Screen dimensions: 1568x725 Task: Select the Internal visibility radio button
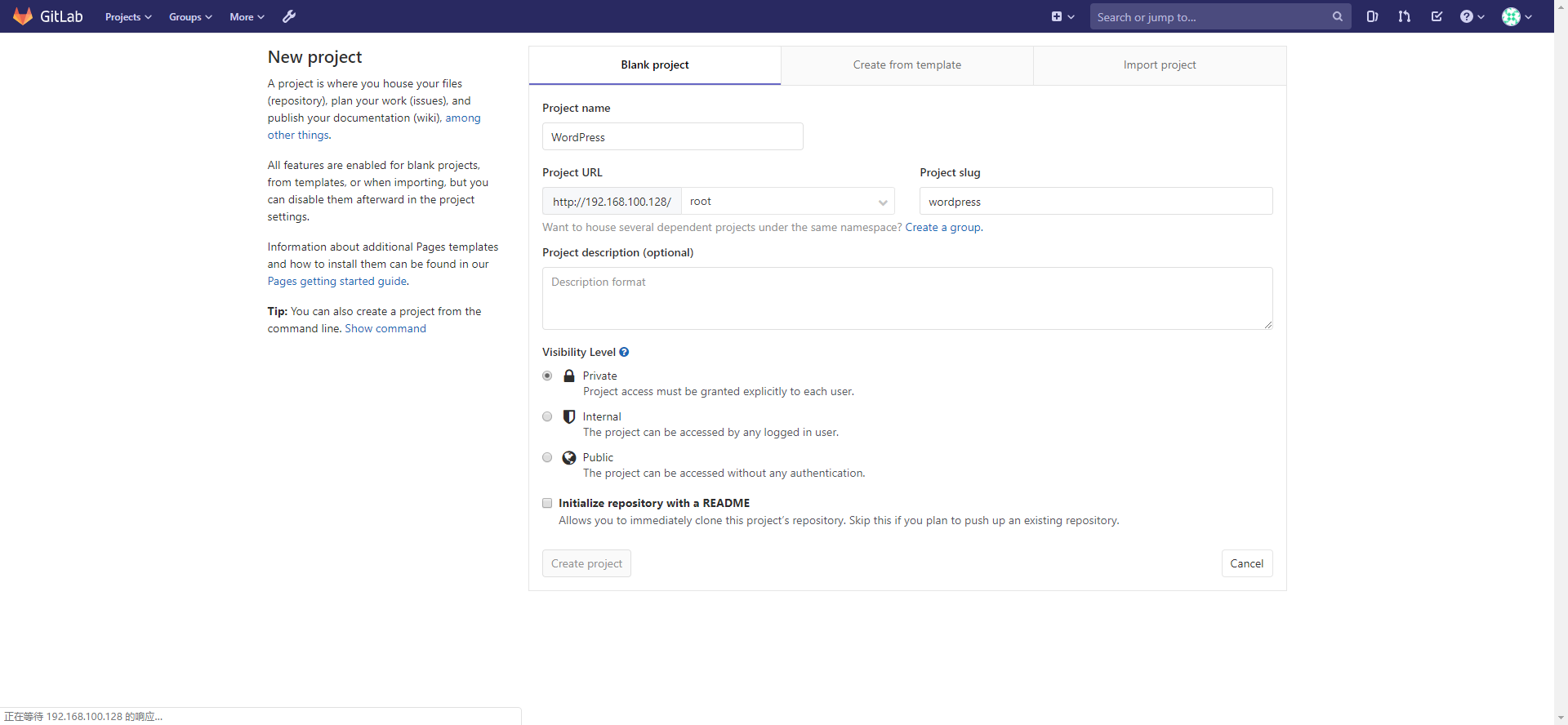point(547,416)
